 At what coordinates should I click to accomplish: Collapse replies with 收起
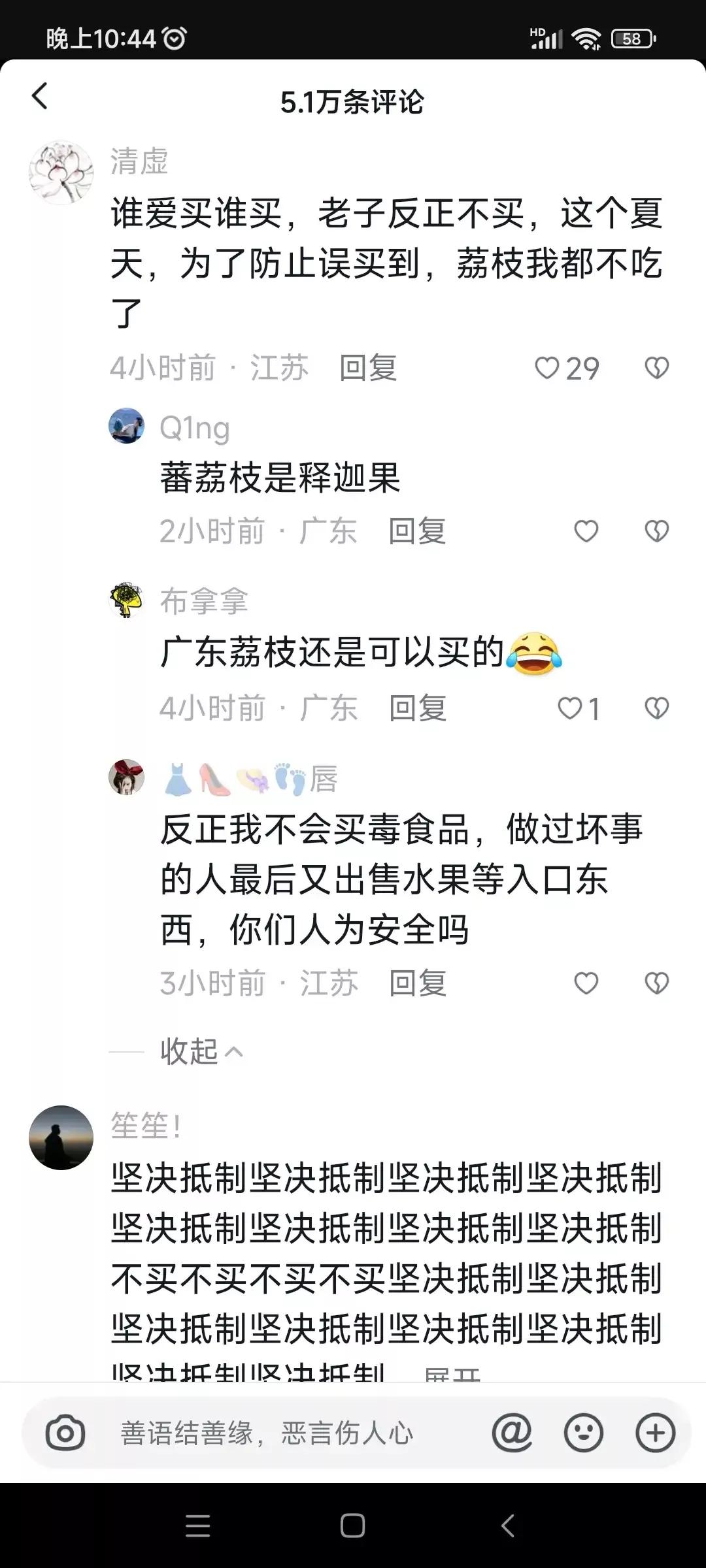(201, 1051)
